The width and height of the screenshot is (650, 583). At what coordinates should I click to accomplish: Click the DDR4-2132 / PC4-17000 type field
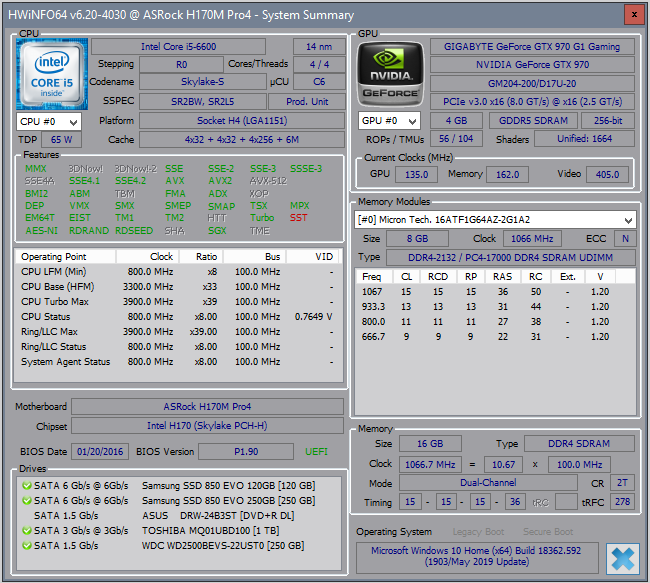pos(510,257)
